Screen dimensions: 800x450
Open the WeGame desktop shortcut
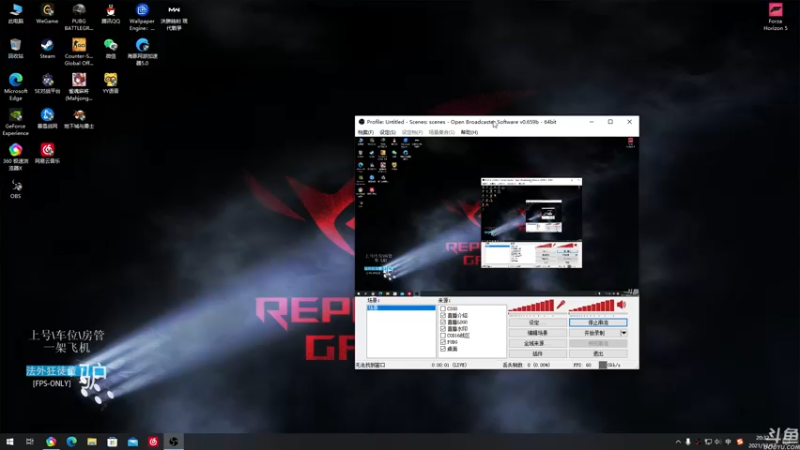tap(47, 14)
